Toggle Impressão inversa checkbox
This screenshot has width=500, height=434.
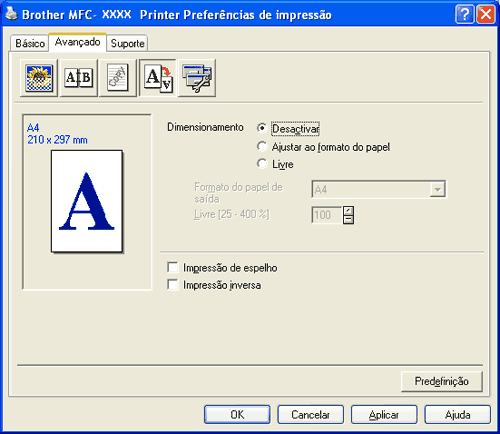[x=173, y=285]
